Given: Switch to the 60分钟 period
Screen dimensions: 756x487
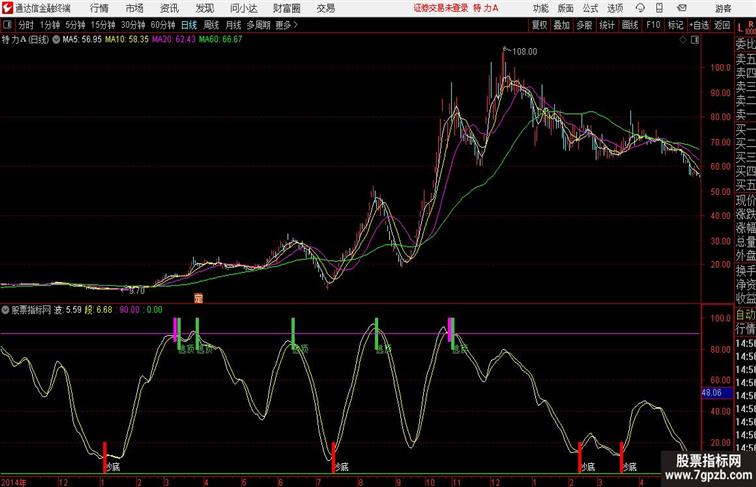Looking at the screenshot, I should pos(163,25).
